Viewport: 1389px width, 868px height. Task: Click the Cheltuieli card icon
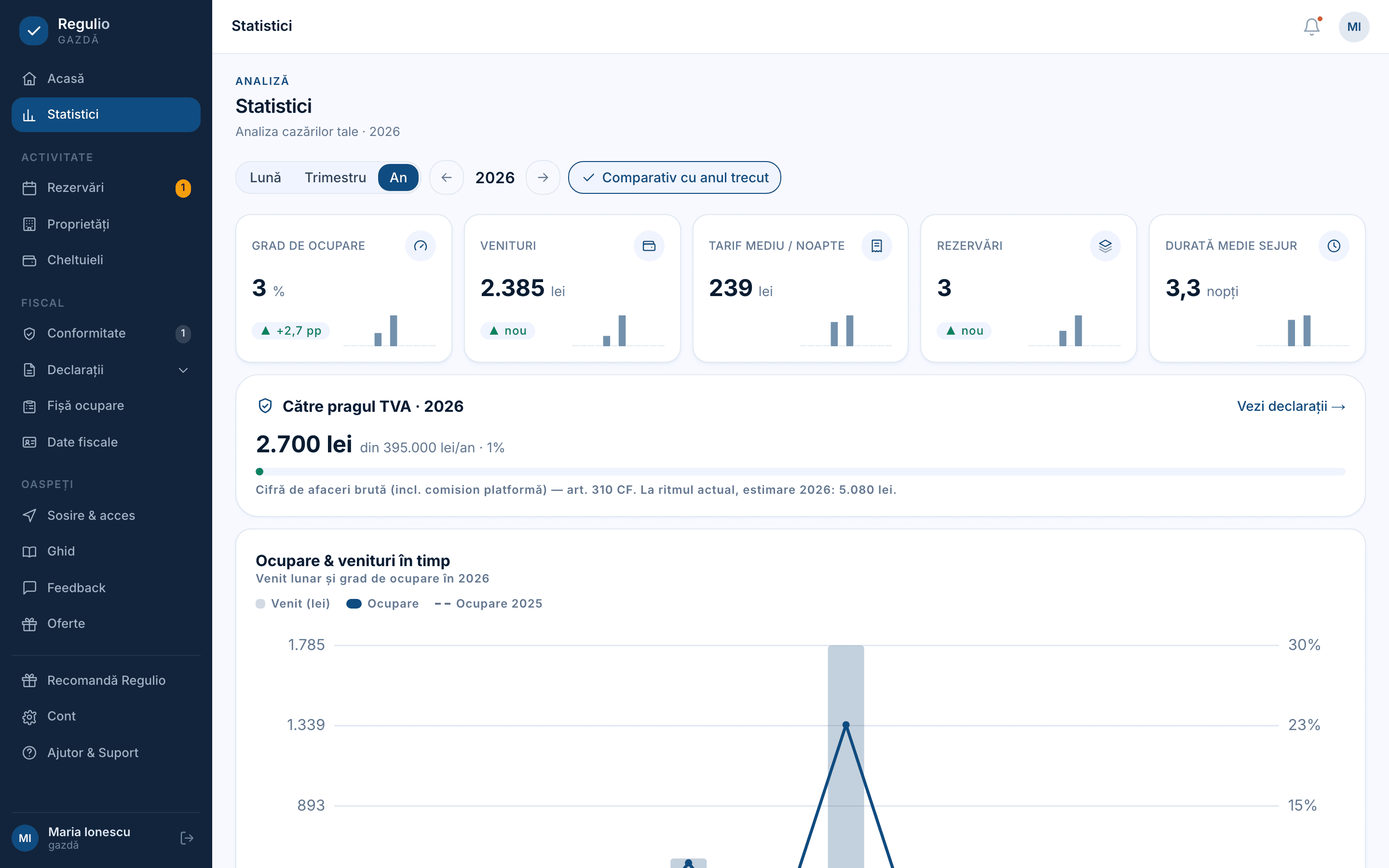click(29, 260)
